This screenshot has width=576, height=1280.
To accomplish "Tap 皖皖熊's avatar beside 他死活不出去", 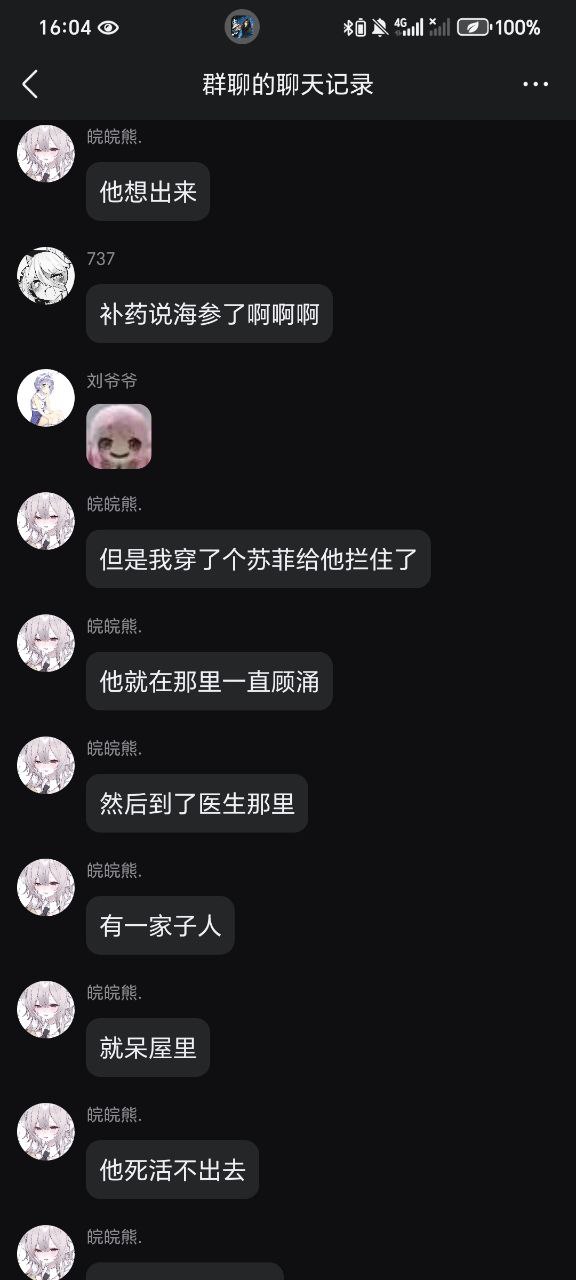I will point(46,1132).
